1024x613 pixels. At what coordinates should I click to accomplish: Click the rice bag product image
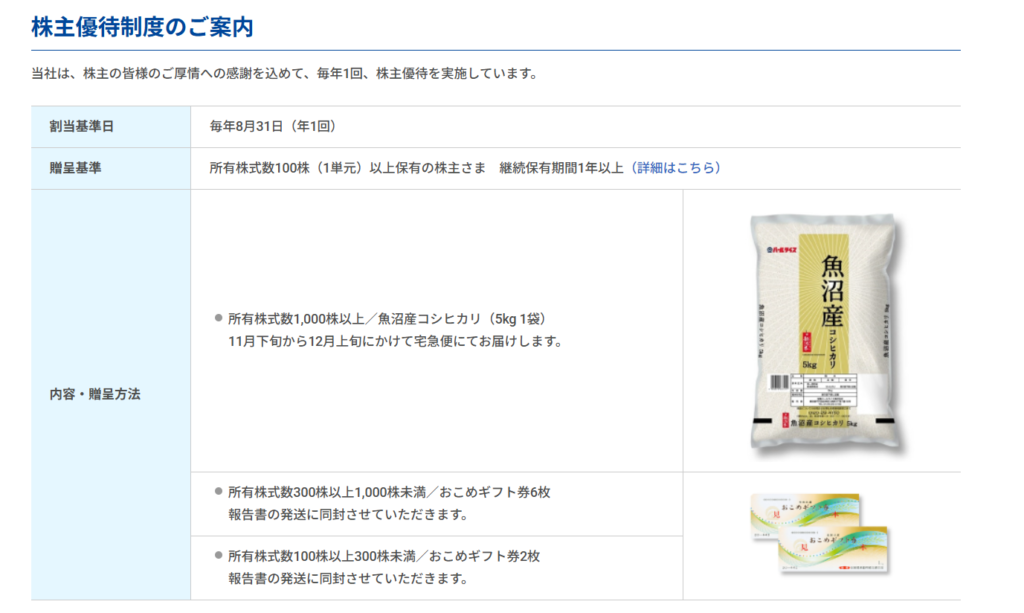823,332
